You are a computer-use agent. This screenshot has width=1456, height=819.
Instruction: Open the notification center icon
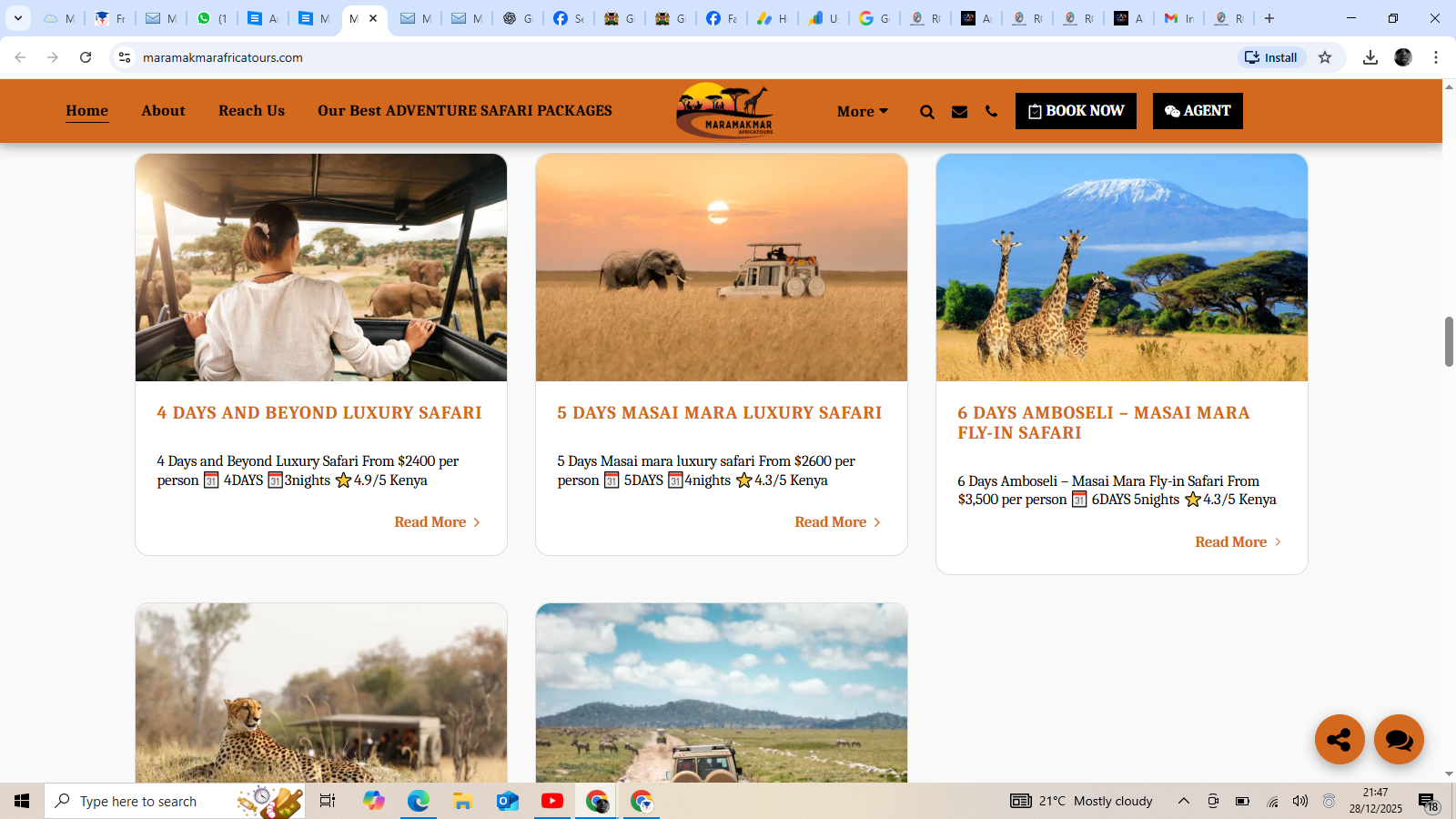1429,801
